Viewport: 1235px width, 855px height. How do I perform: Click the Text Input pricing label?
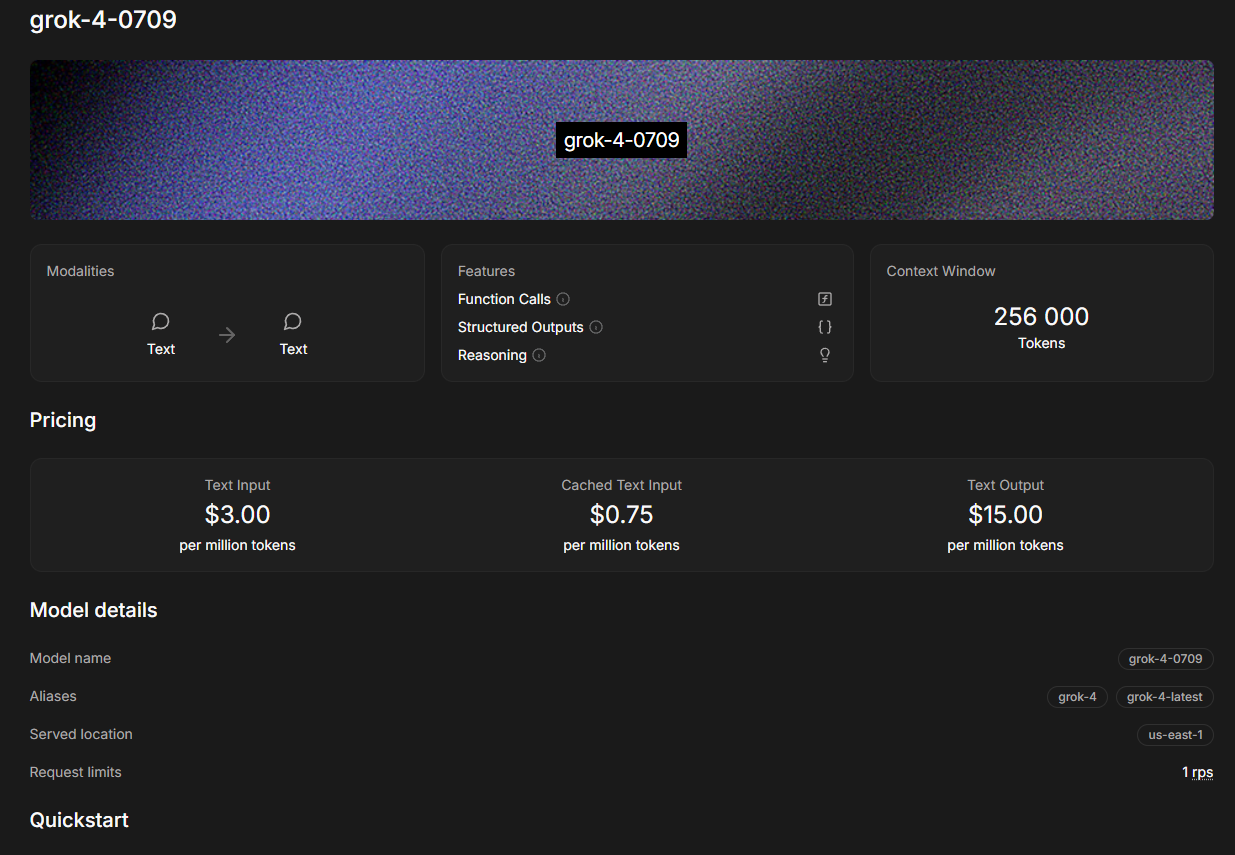point(238,485)
